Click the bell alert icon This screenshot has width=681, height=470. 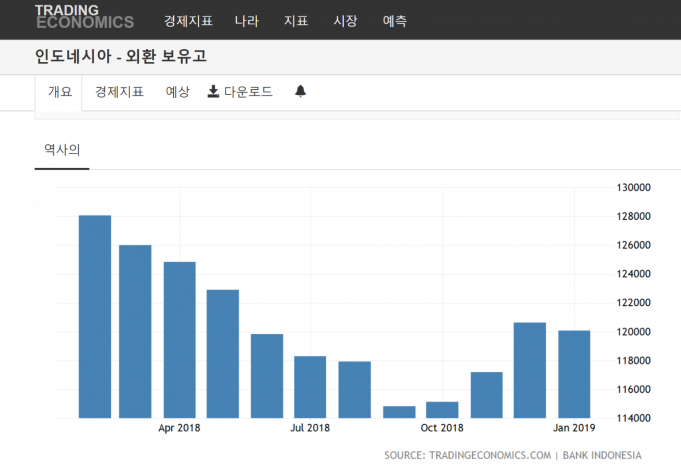coord(300,92)
